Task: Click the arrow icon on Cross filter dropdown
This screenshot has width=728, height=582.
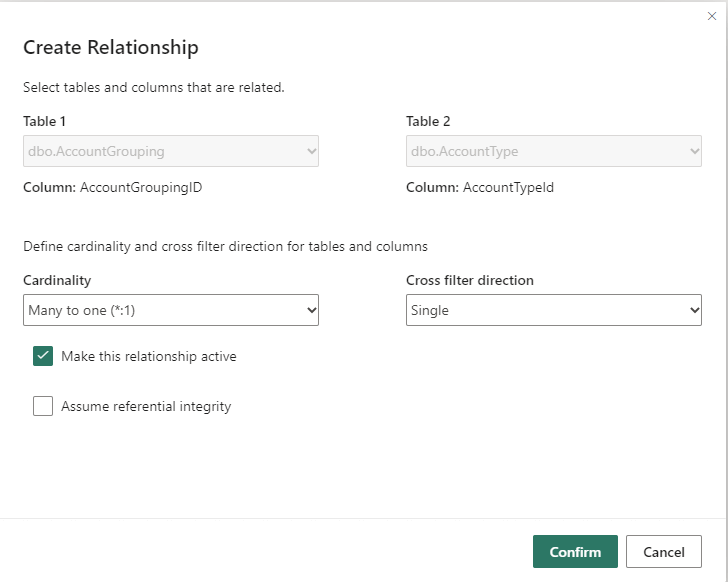Action: coord(693,310)
